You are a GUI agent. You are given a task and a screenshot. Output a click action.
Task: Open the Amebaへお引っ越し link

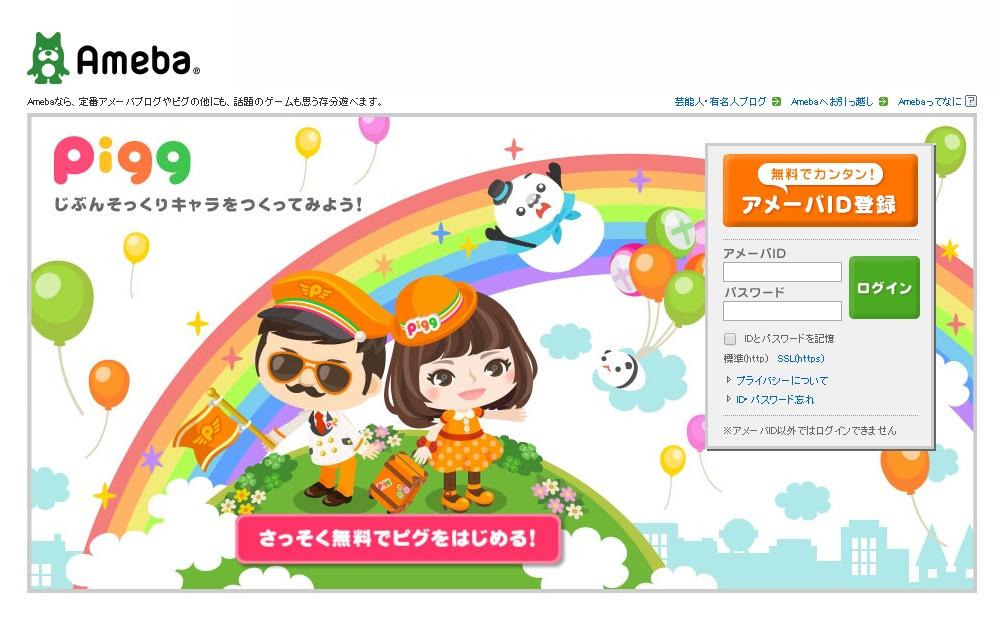click(832, 101)
